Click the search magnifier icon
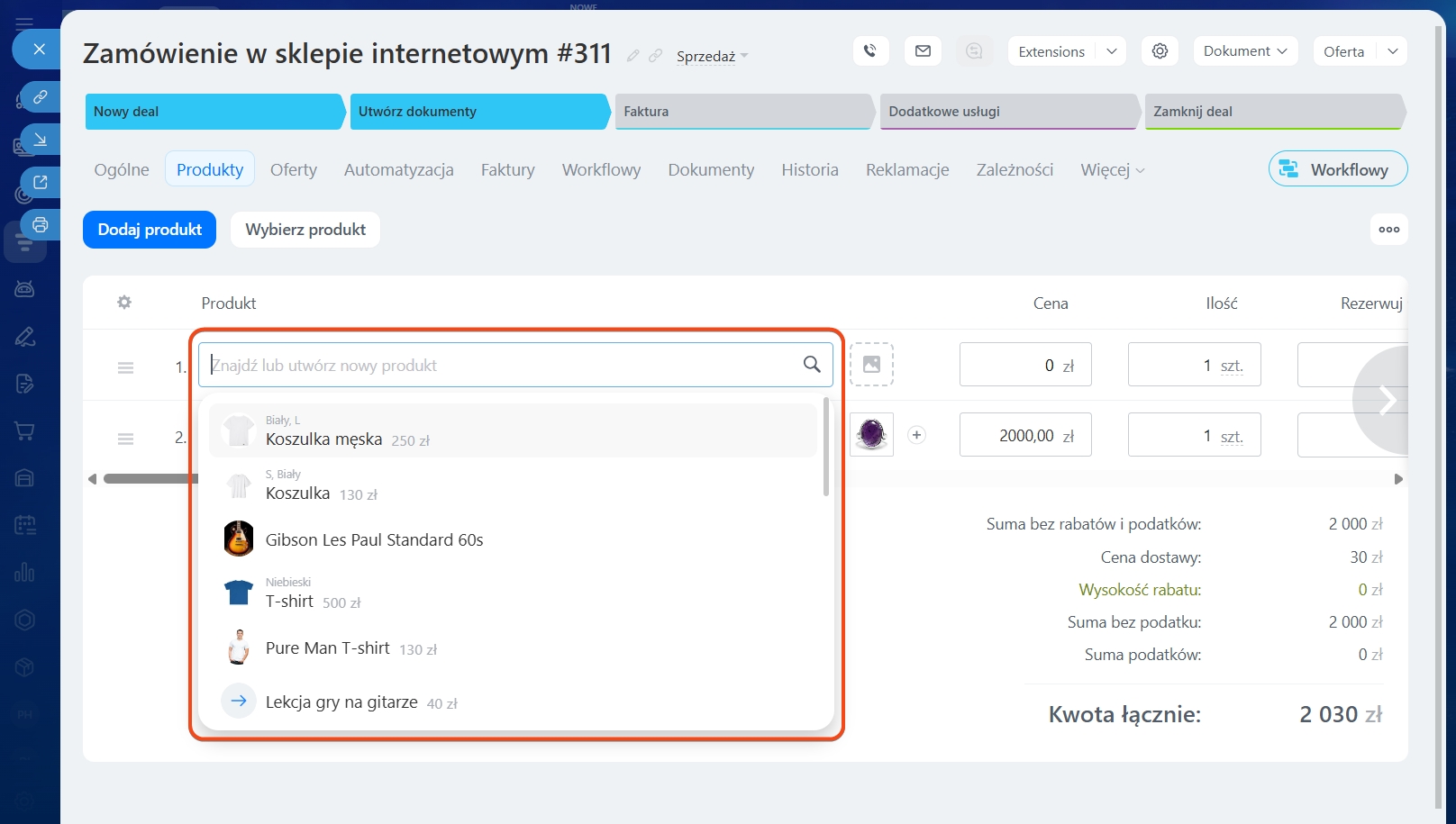The width and height of the screenshot is (1456, 824). coord(812,365)
